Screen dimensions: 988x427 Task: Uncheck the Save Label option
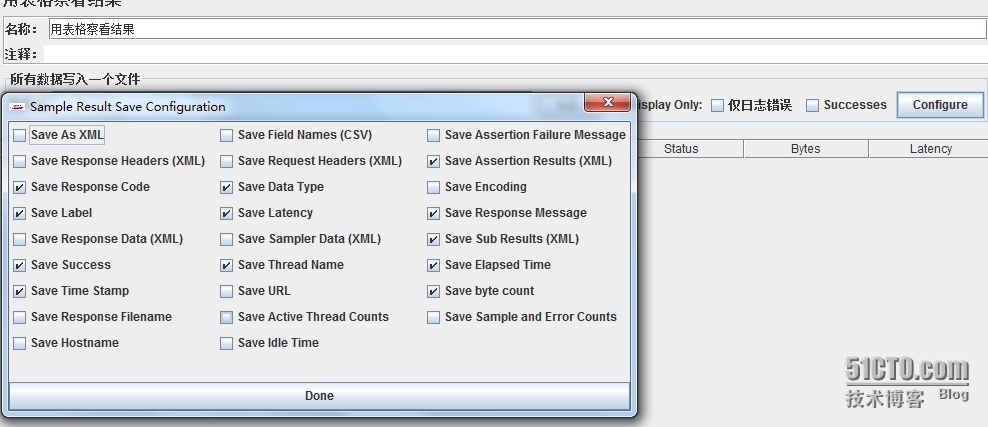(x=20, y=214)
